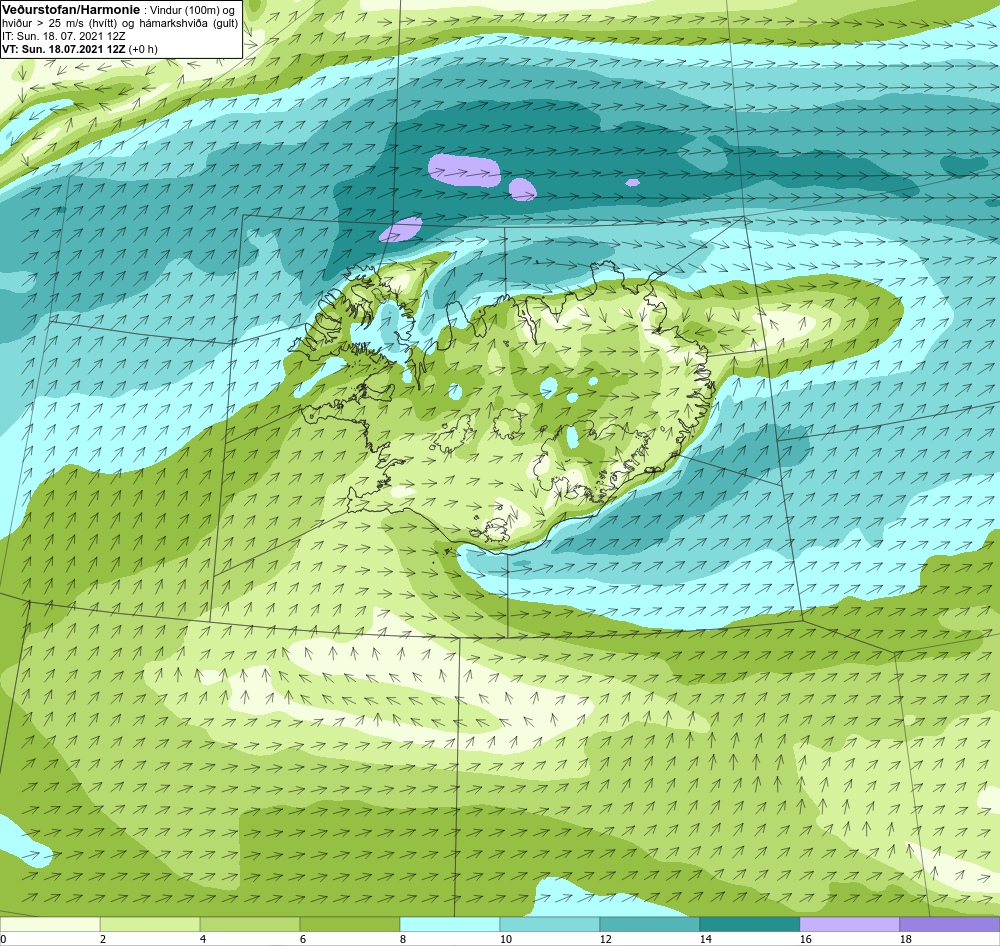Screen dimensions: 1000x946
Task: Click the legend label '8'
Action: click(x=402, y=939)
